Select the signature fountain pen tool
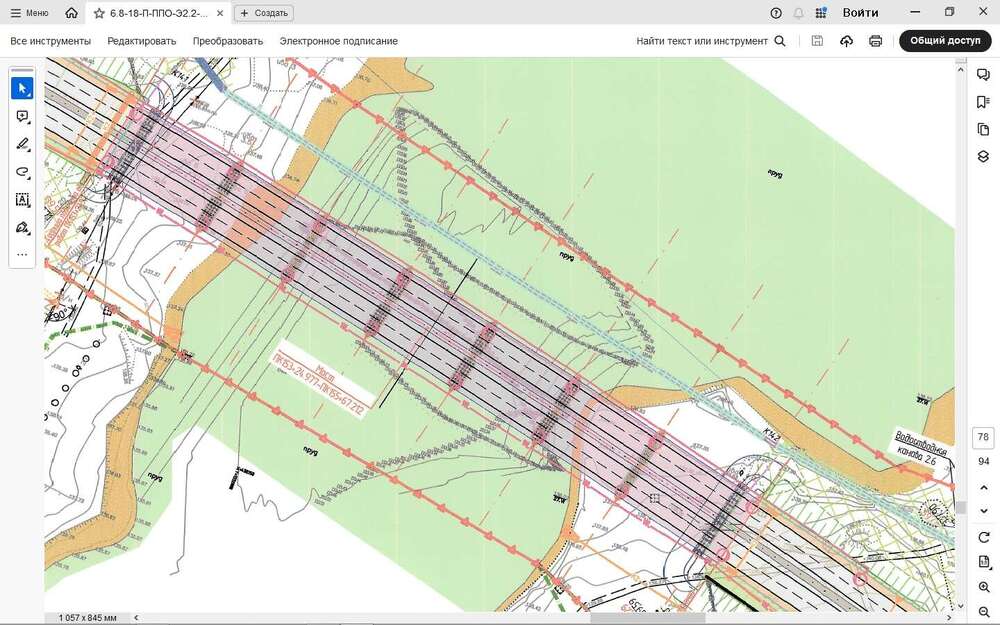 point(22,228)
